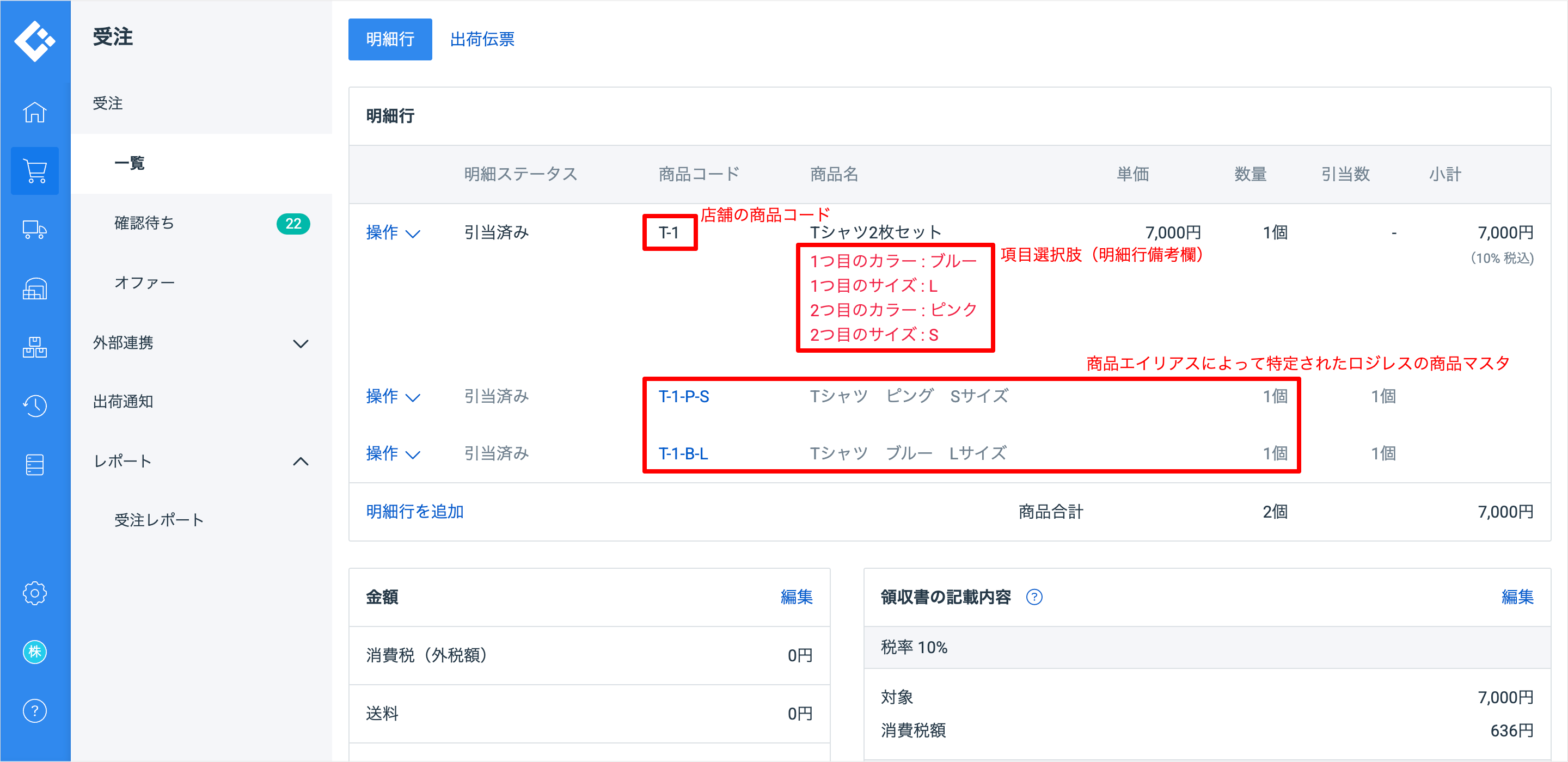Select the 明細行 tab

coord(390,40)
